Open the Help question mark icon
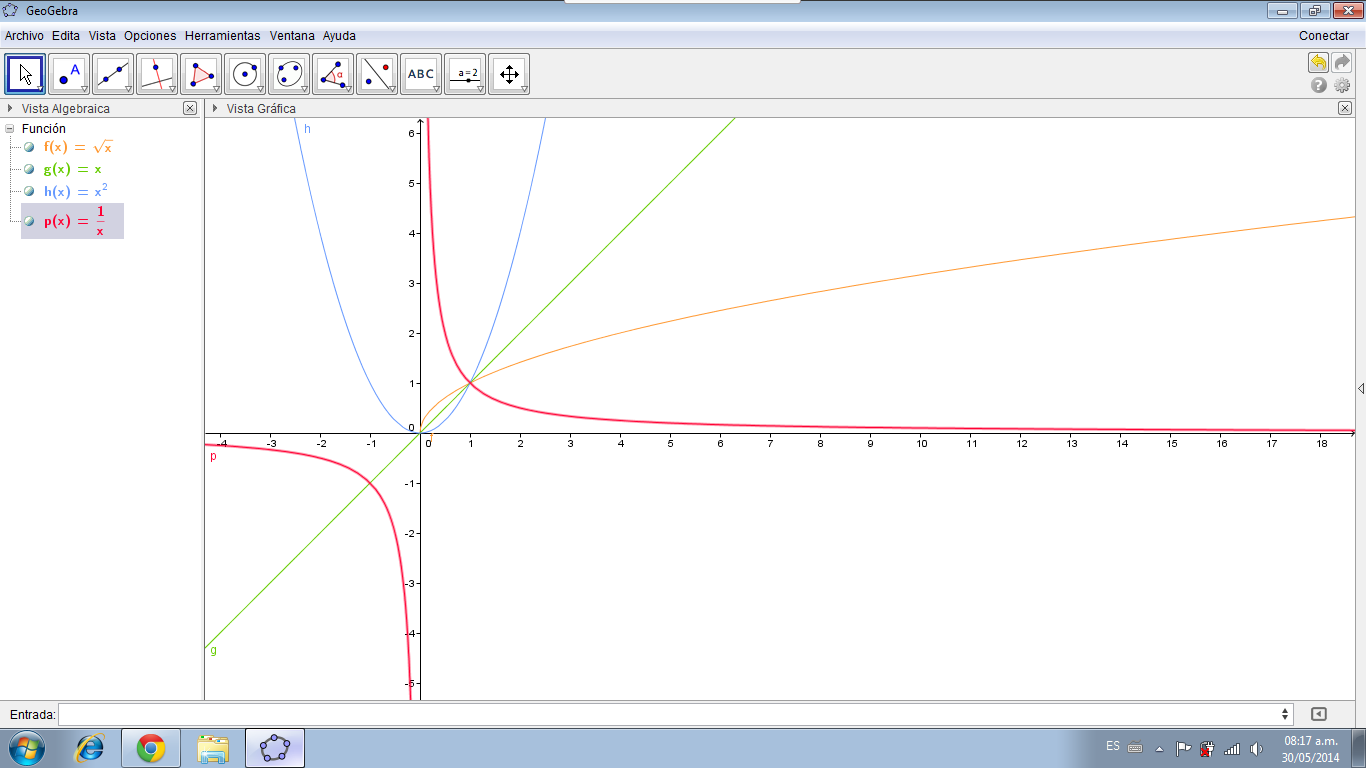Image resolution: width=1366 pixels, height=768 pixels. pyautogui.click(x=1319, y=86)
